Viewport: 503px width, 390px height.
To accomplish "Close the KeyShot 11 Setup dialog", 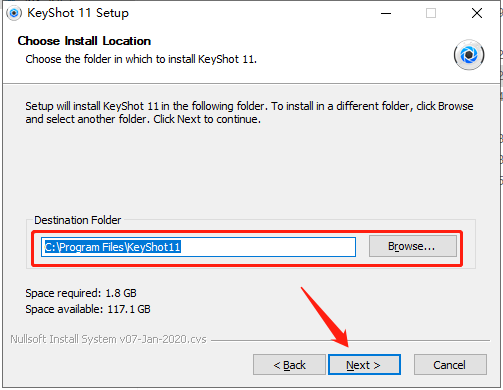I will tap(477, 13).
